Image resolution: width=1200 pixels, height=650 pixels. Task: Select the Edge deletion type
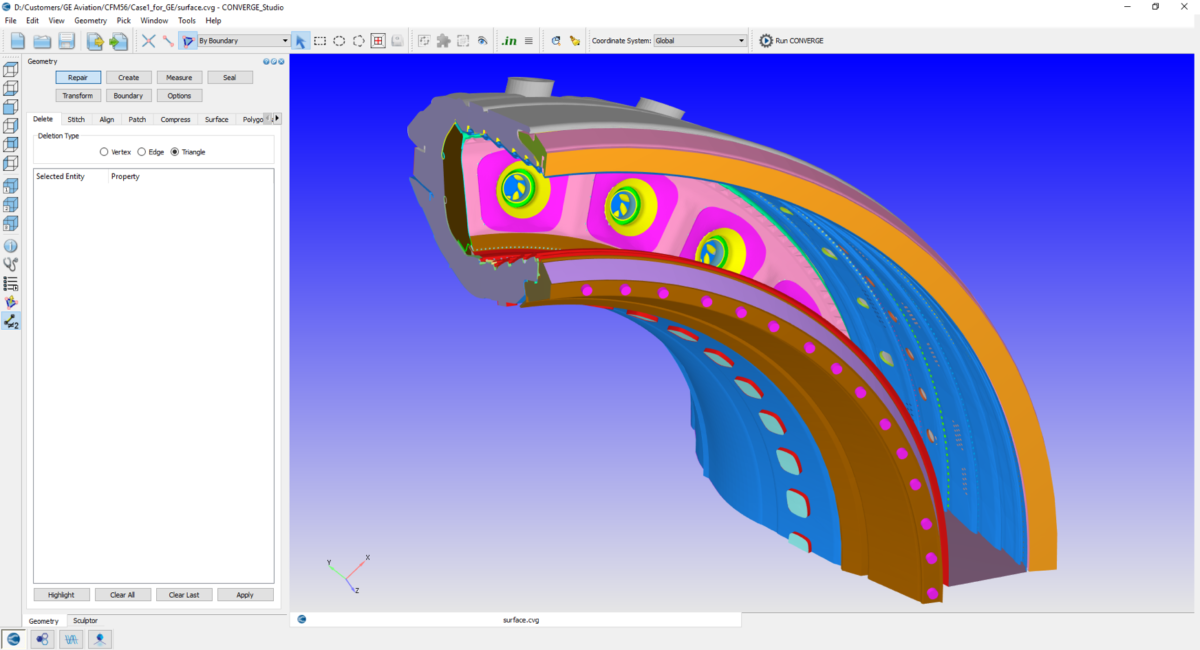point(143,152)
